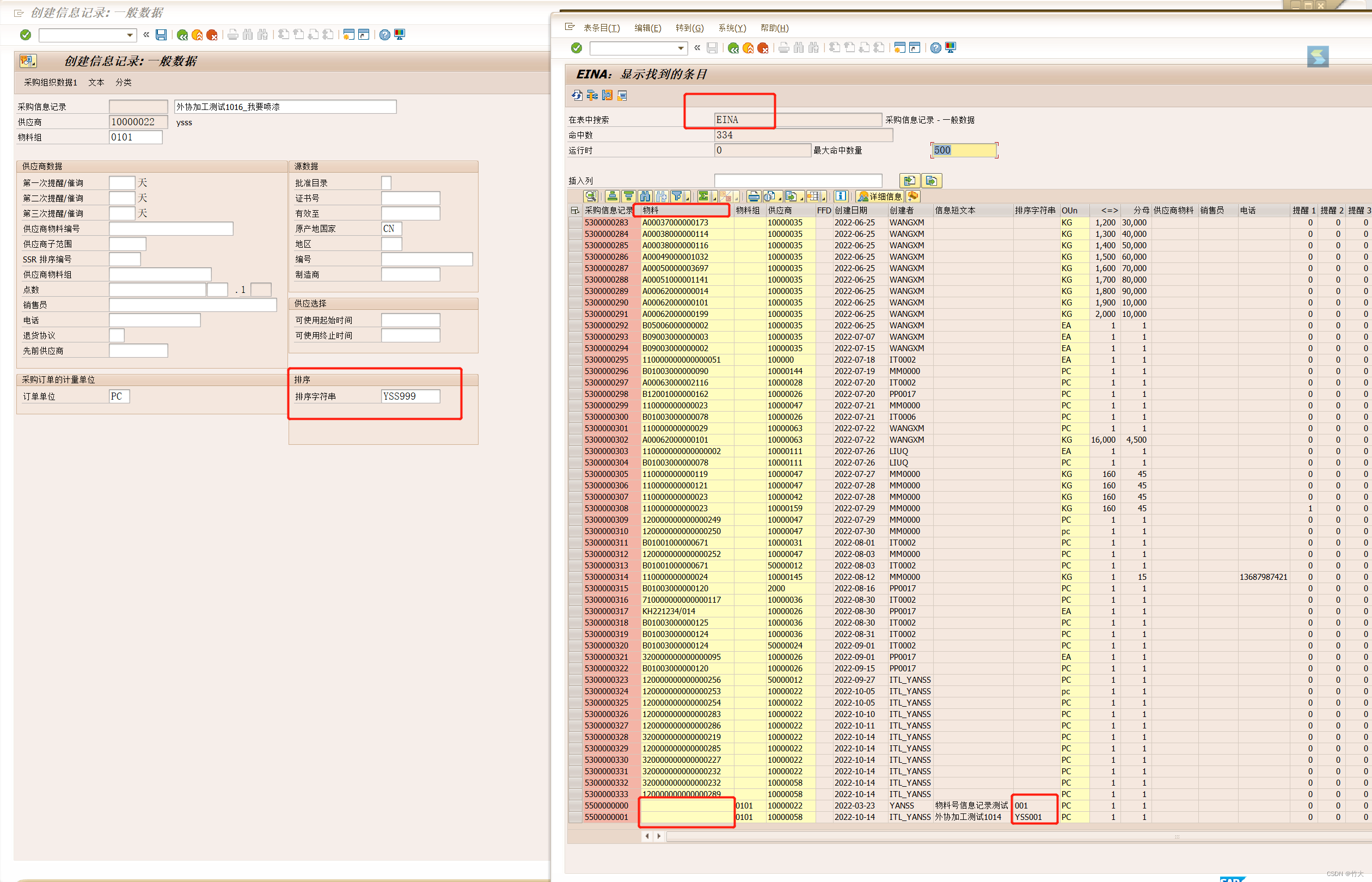Screen dimensions: 1372x882
Task: Click the blue information icon in ALV toolbar
Action: click(x=841, y=197)
